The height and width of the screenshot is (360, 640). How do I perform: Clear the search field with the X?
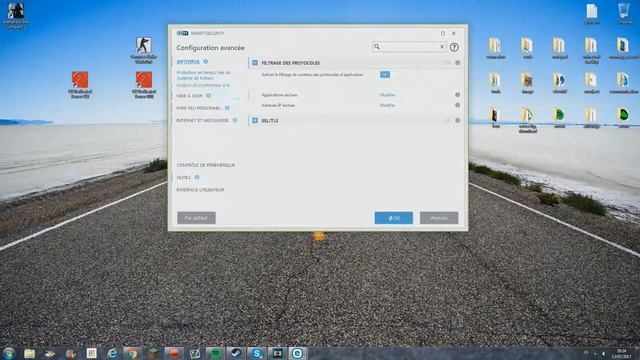(x=442, y=47)
